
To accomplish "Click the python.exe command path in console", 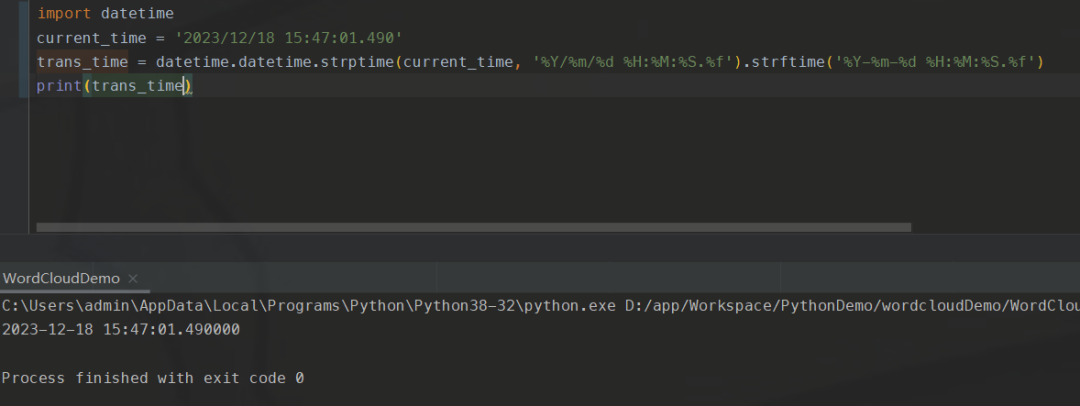I will [x=309, y=306].
